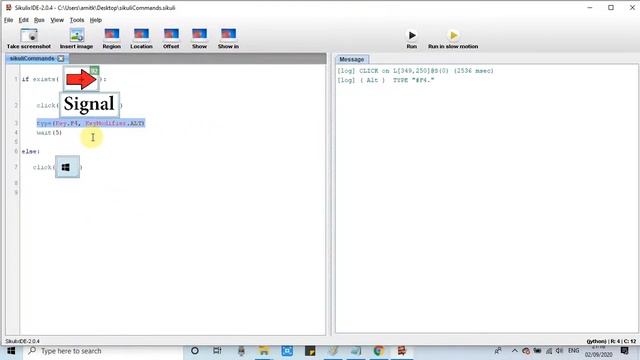This screenshot has width=640, height=360.
Task: Open the Help menu
Action: click(x=96, y=20)
